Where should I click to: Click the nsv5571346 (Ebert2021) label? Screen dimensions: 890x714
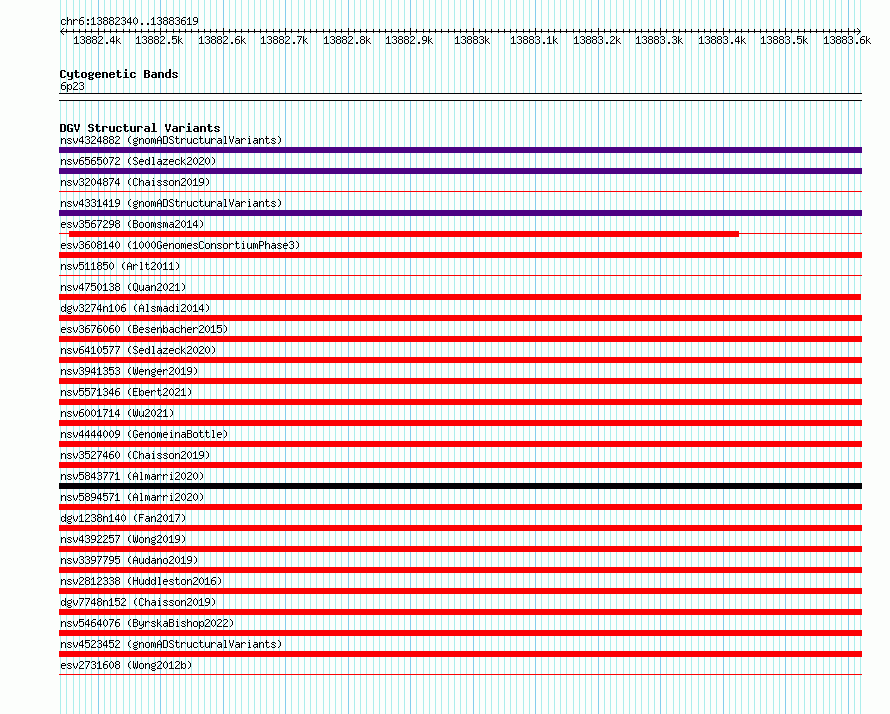coord(126,392)
